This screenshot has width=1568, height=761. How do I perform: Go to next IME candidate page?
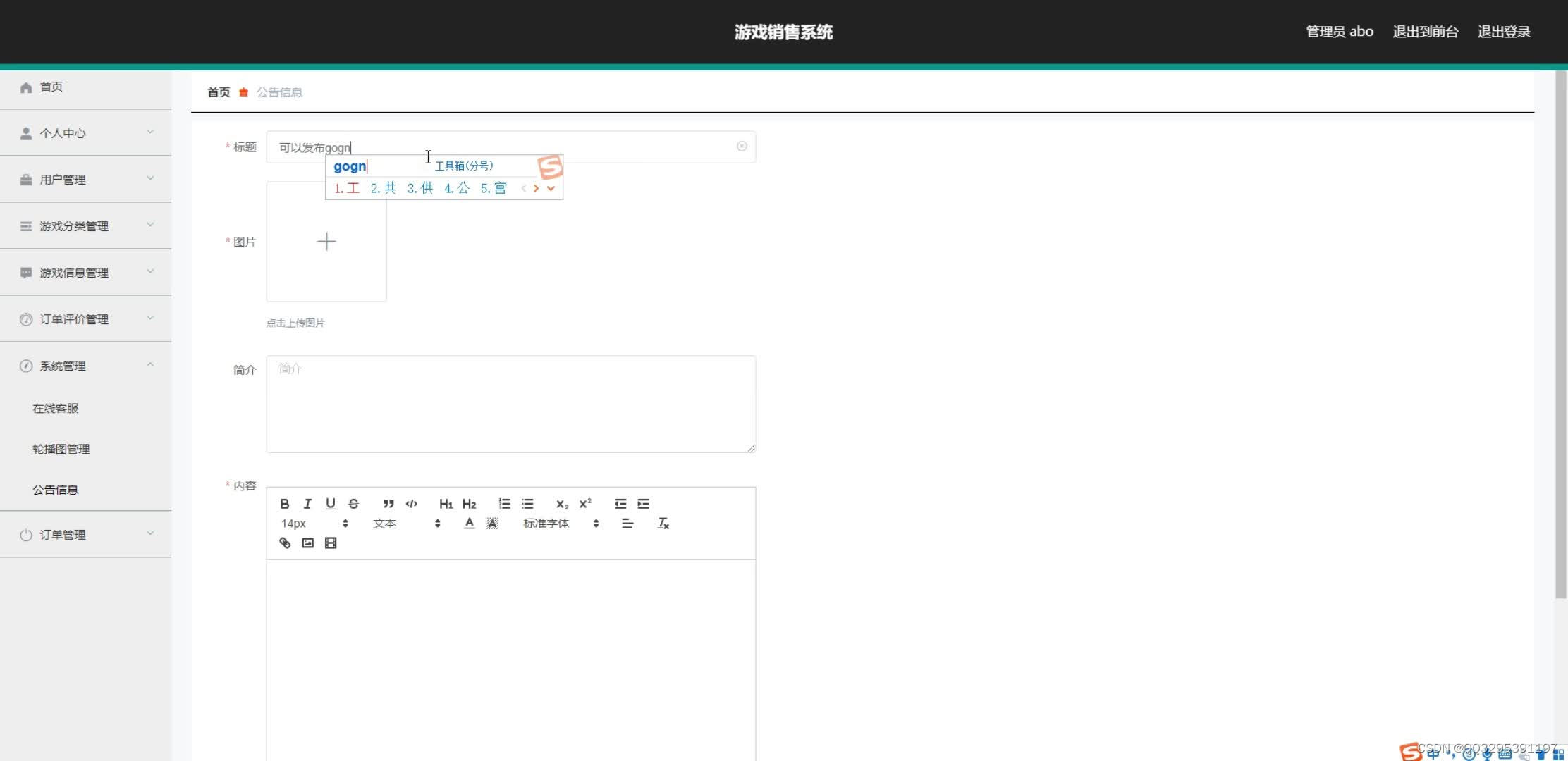(x=537, y=188)
